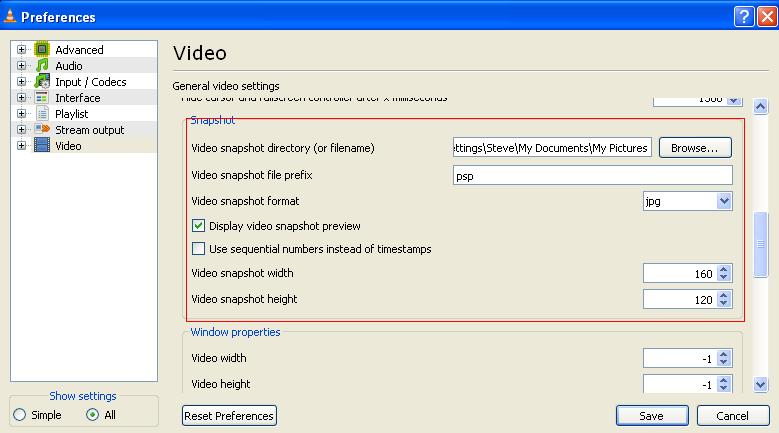
Task: Select Video in the settings tree
Action: (x=68, y=146)
